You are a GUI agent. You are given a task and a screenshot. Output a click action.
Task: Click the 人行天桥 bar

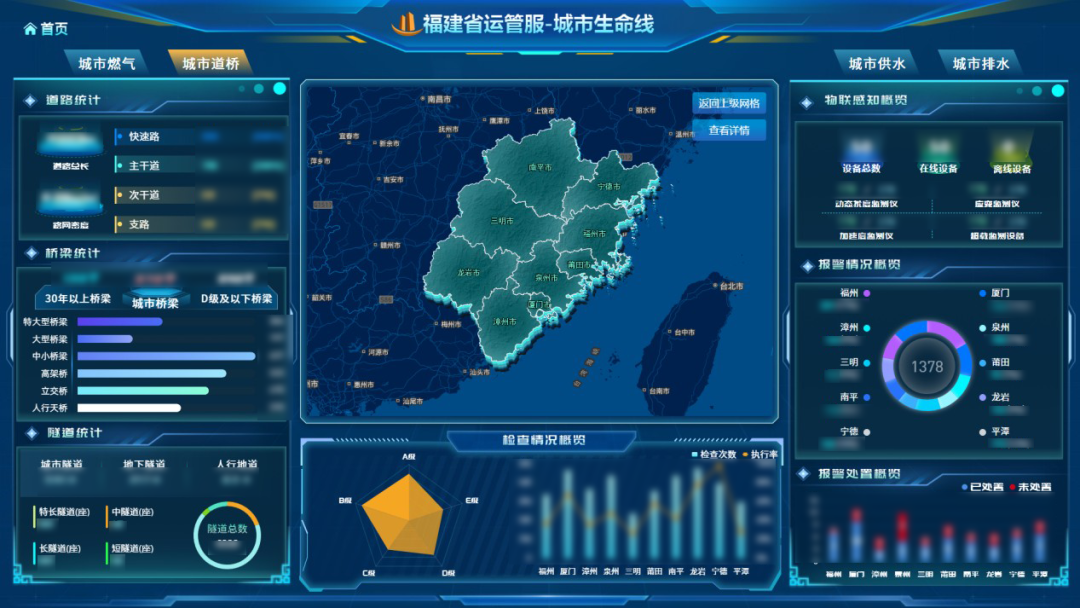(129, 408)
